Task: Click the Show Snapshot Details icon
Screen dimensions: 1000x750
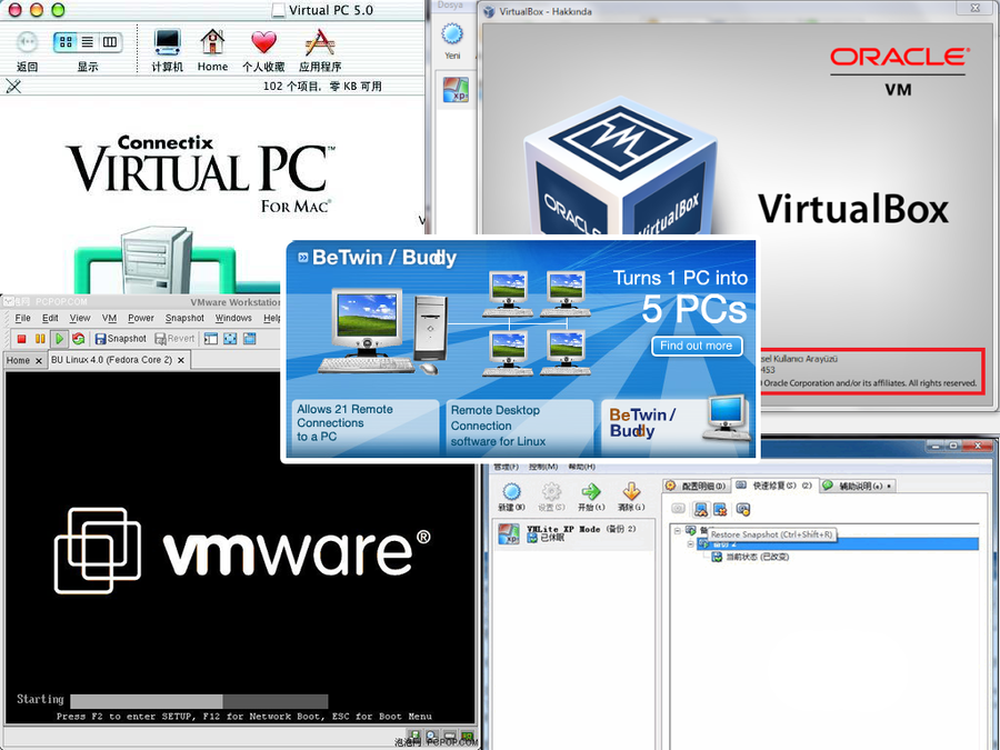Action: pos(743,509)
